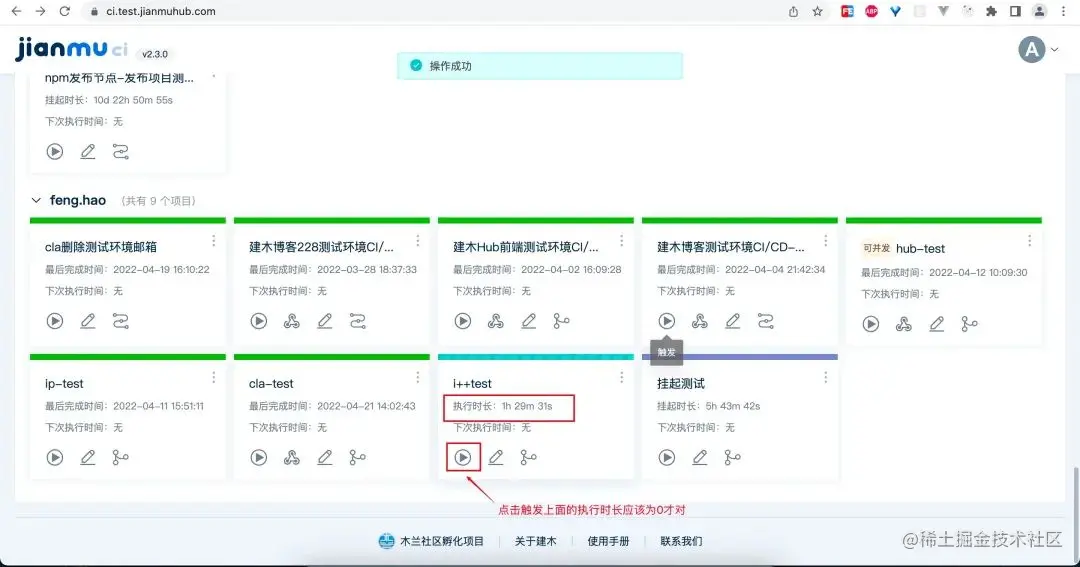
Task: Edit the hub-test project
Action: (937, 324)
